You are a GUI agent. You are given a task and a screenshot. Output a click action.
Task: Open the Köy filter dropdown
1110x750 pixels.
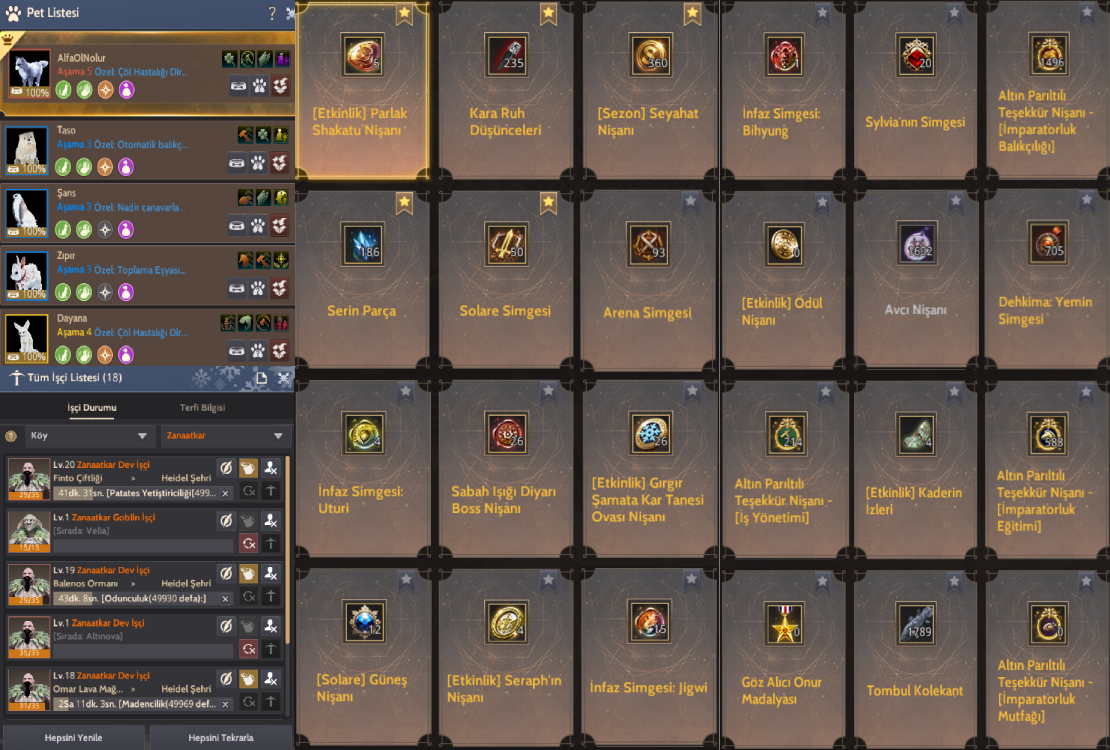89,436
